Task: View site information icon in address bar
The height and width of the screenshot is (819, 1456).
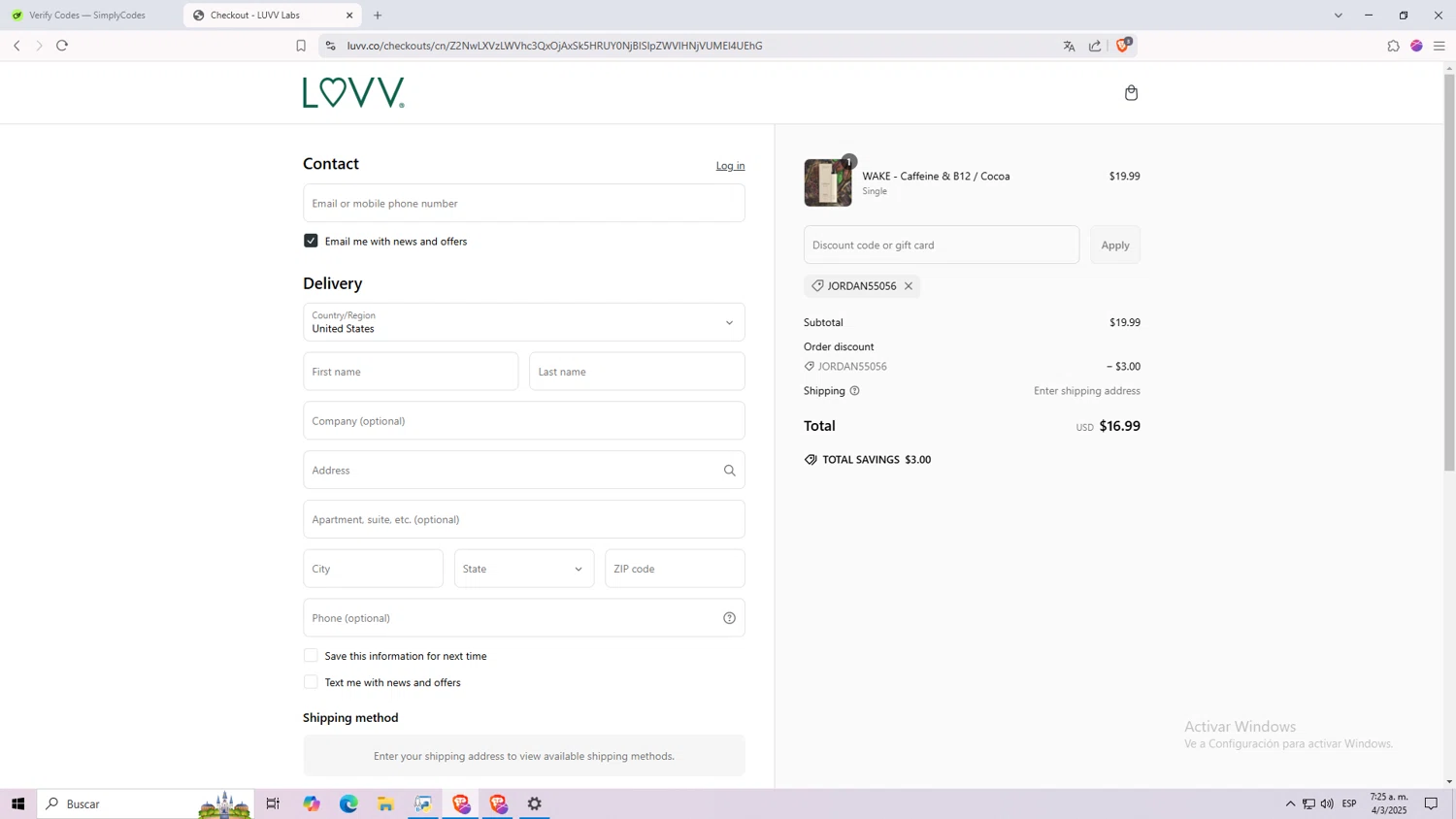Action: pyautogui.click(x=330, y=46)
